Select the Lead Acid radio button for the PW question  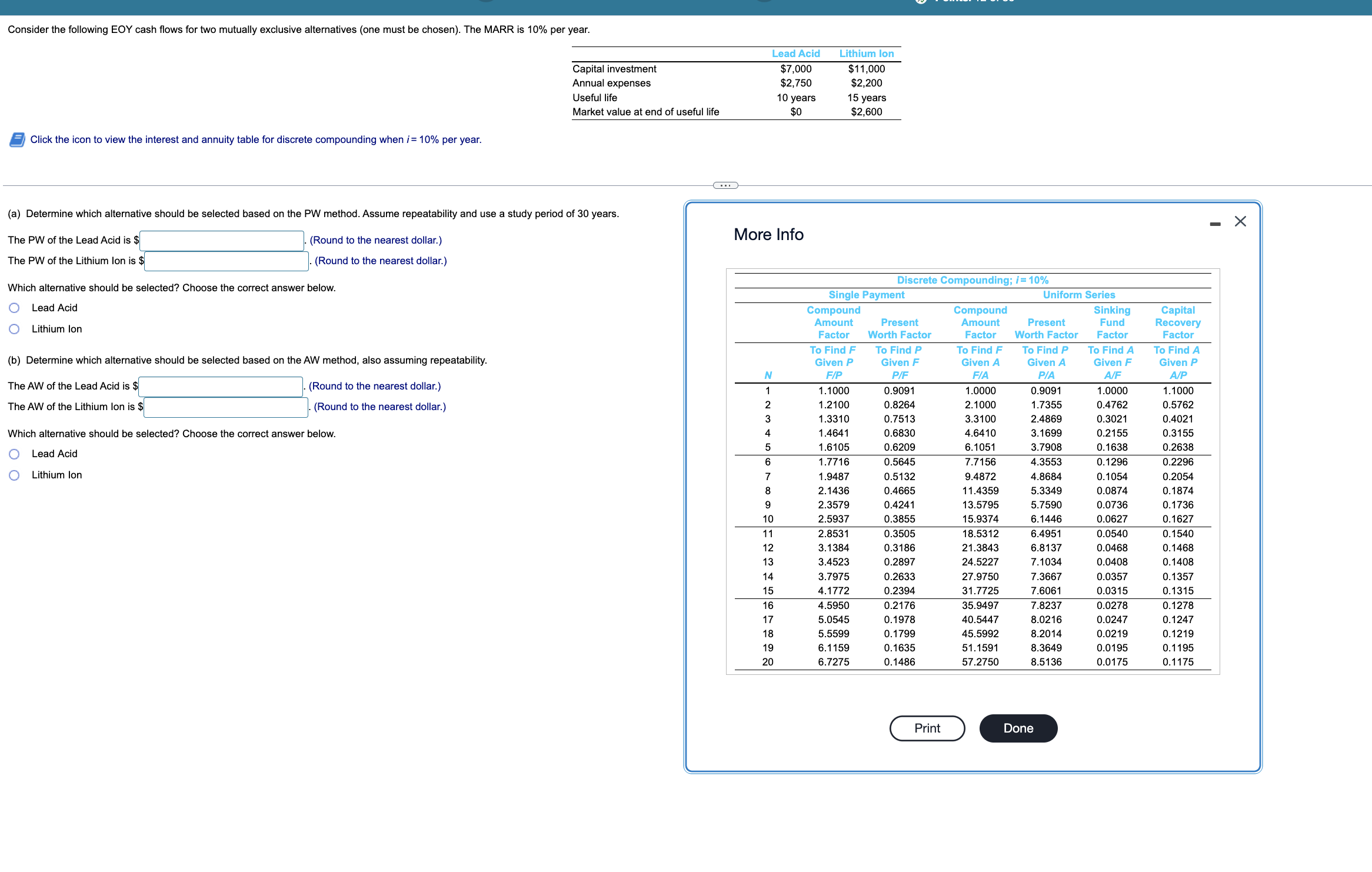14,307
